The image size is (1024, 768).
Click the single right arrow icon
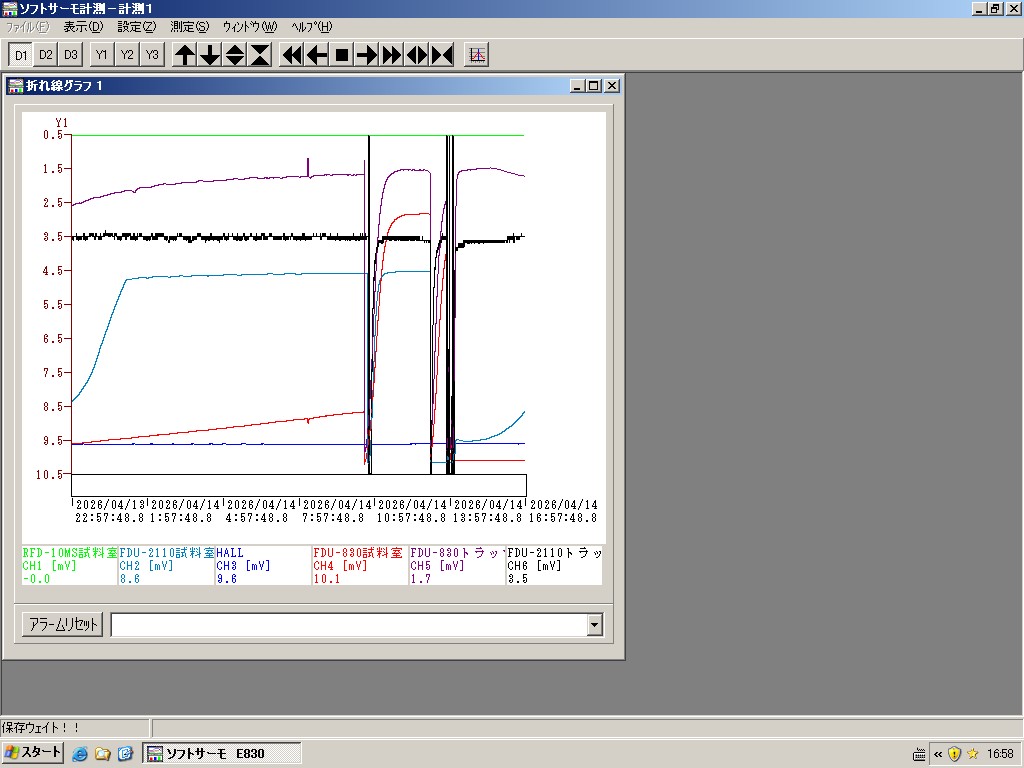point(367,55)
